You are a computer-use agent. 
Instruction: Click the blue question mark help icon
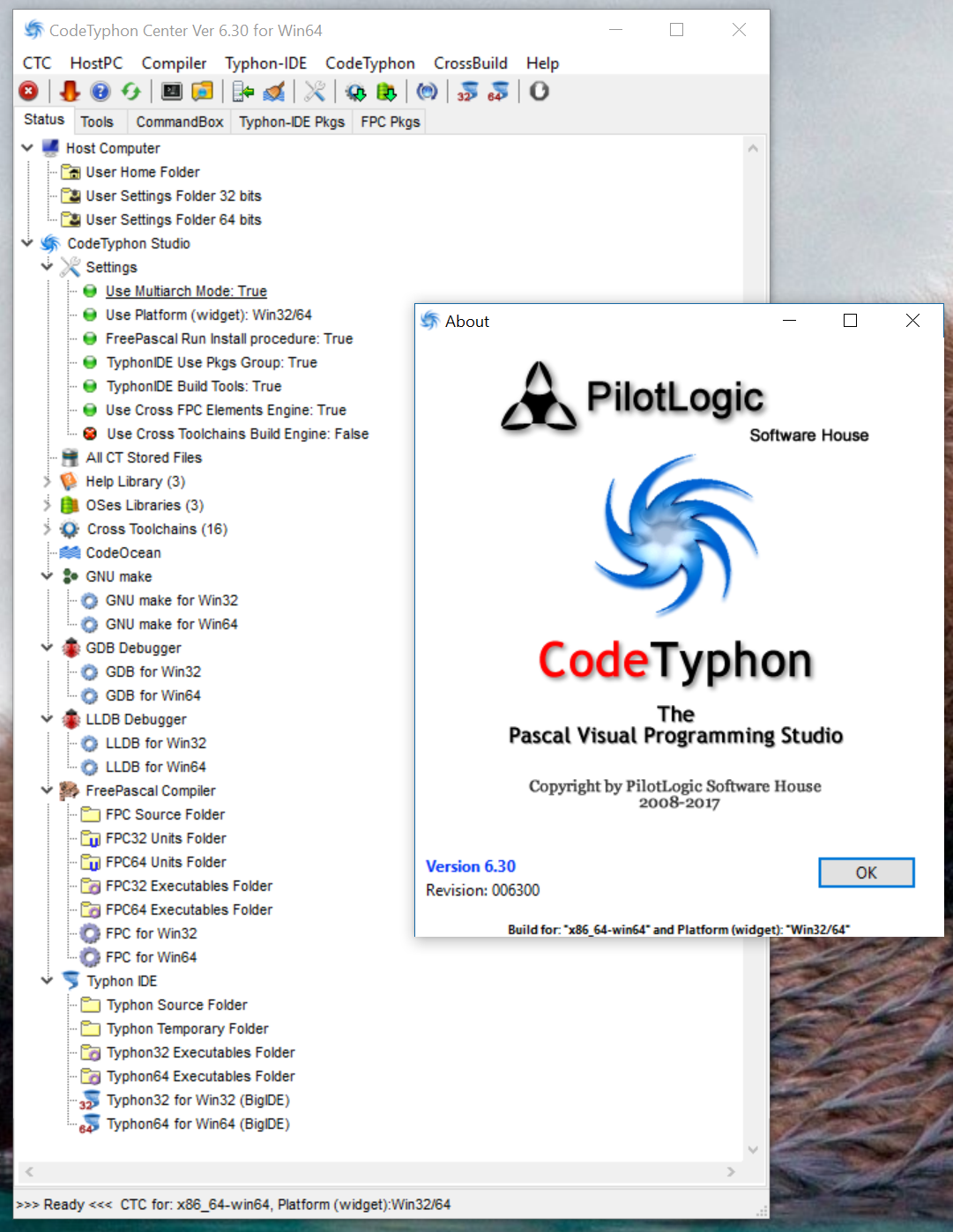click(101, 91)
